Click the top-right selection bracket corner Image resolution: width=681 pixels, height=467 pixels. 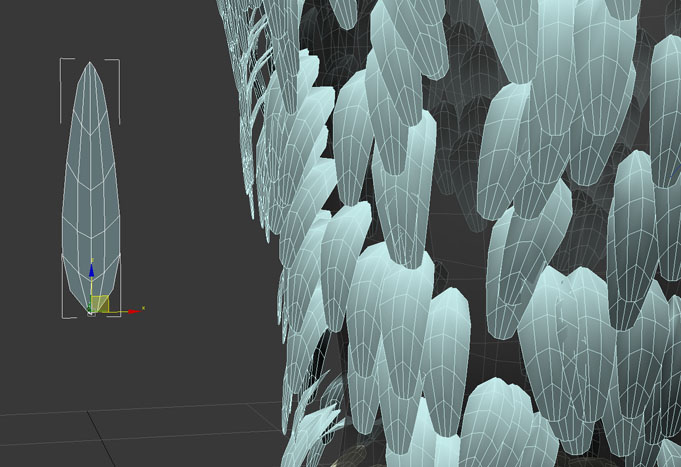coord(118,61)
